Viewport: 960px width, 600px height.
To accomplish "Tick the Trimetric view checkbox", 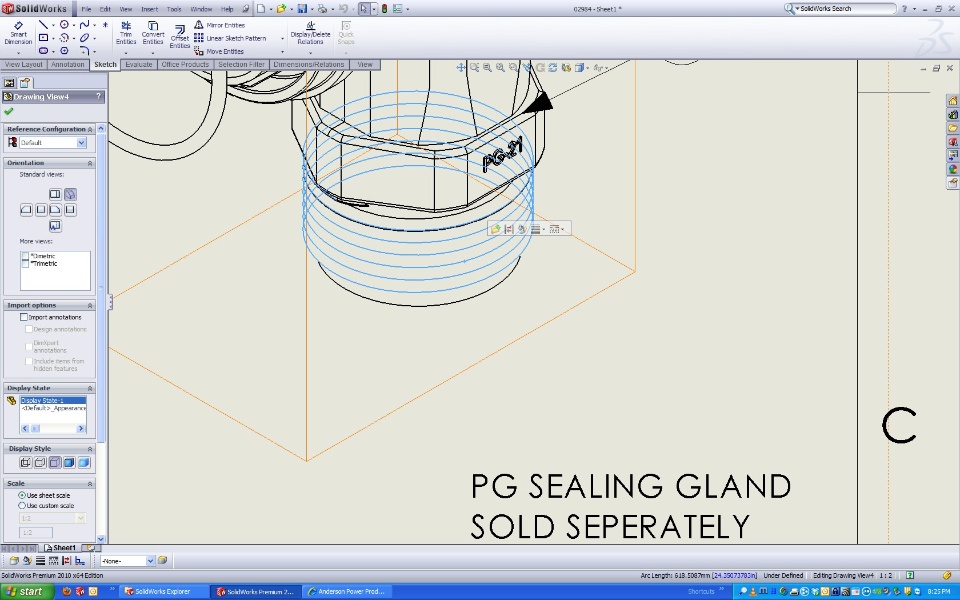I will pyautogui.click(x=25, y=263).
